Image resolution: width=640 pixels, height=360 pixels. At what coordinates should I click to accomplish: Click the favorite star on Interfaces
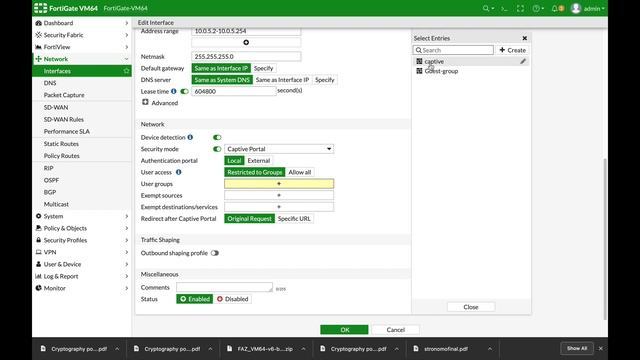(x=126, y=71)
